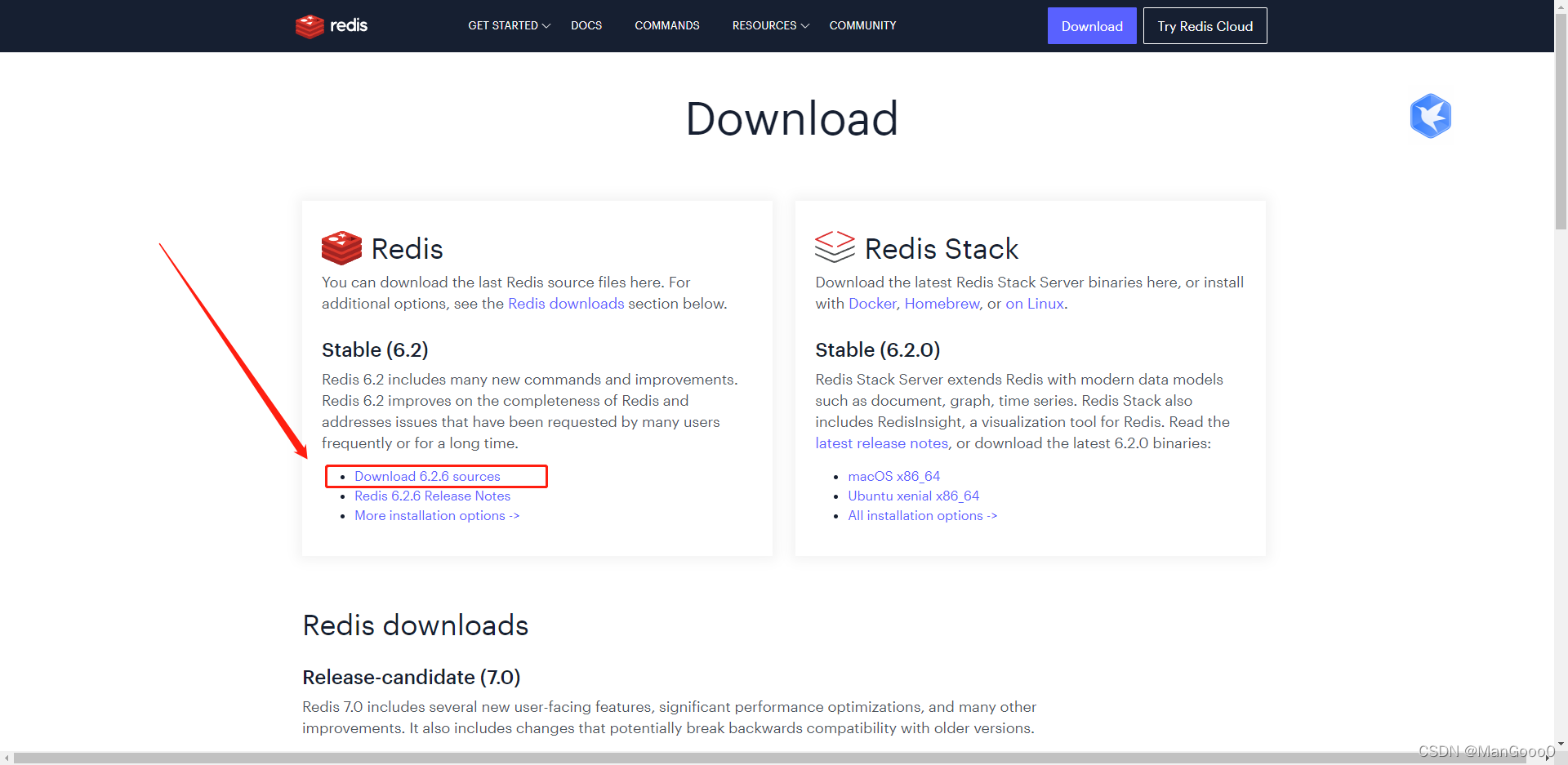
Task: Open More installation options link
Action: click(x=437, y=516)
